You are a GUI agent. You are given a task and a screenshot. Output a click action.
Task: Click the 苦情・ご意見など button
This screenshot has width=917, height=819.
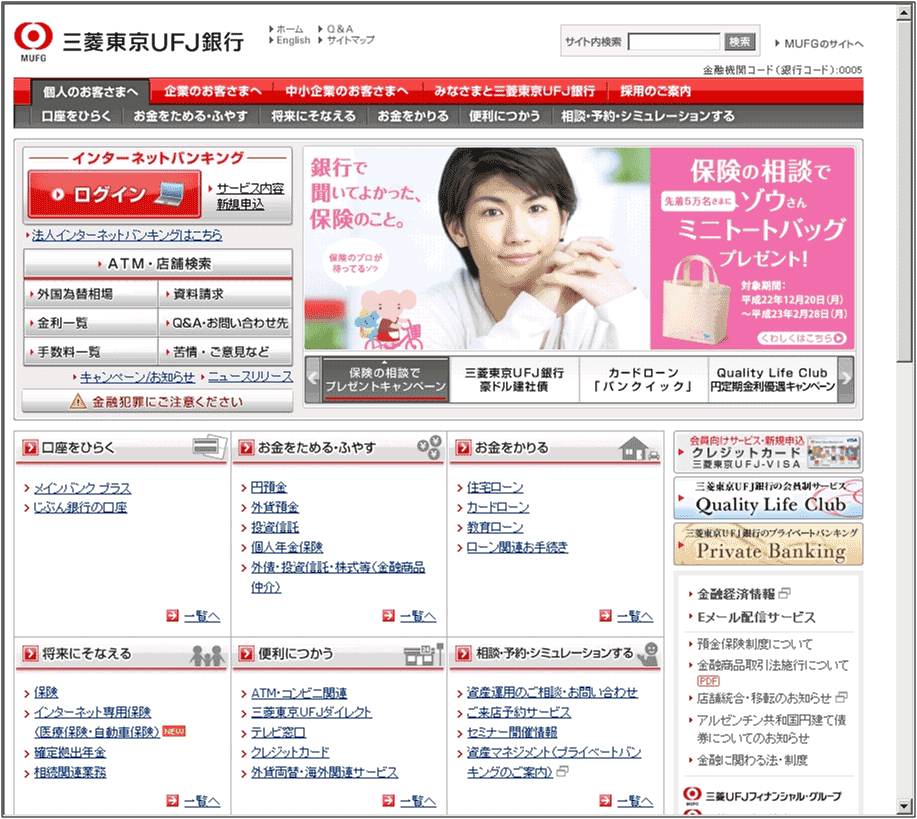click(225, 352)
